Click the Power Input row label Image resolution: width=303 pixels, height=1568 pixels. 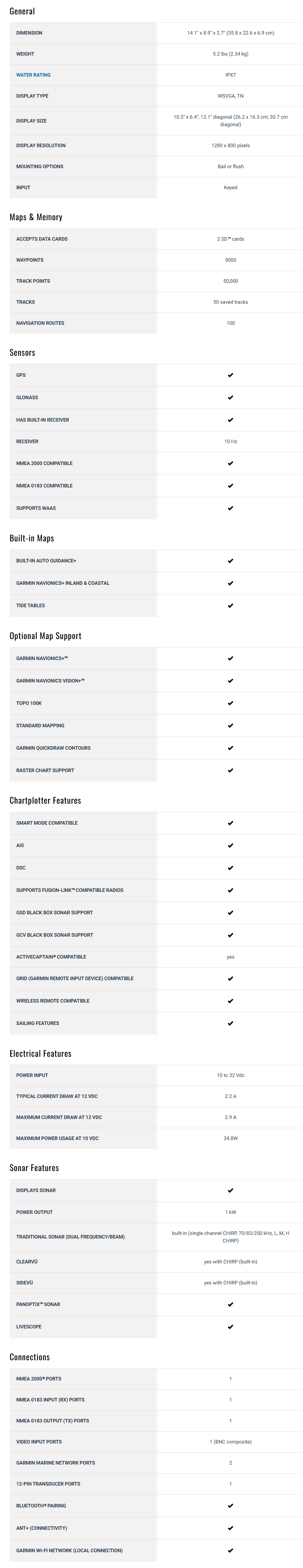click(x=32, y=1075)
